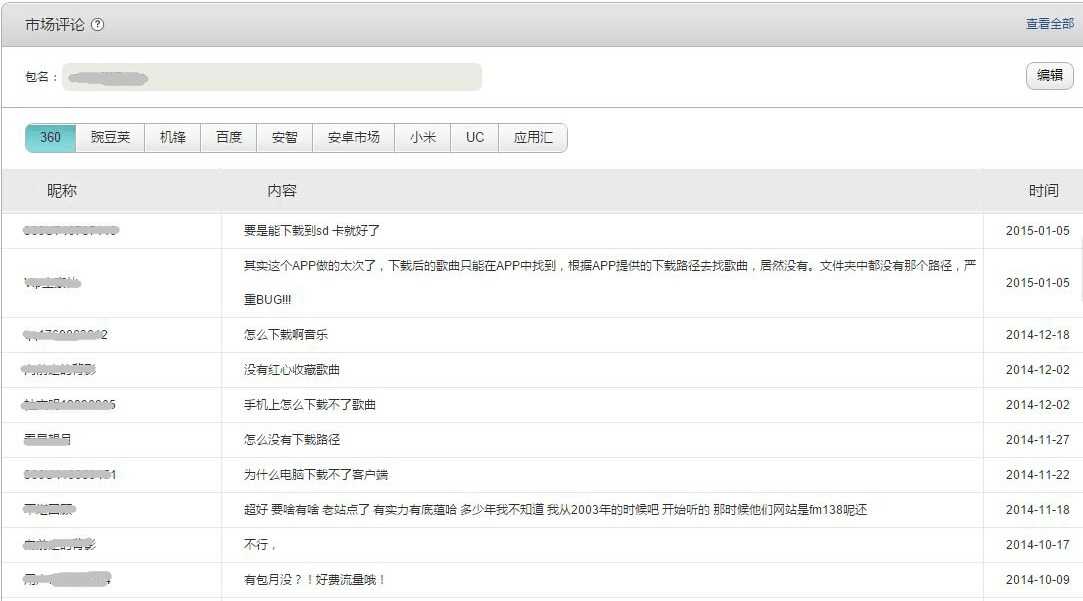The image size is (1083, 601).
Task: Click the date 2014-10-09 in the last row
Action: click(1037, 580)
